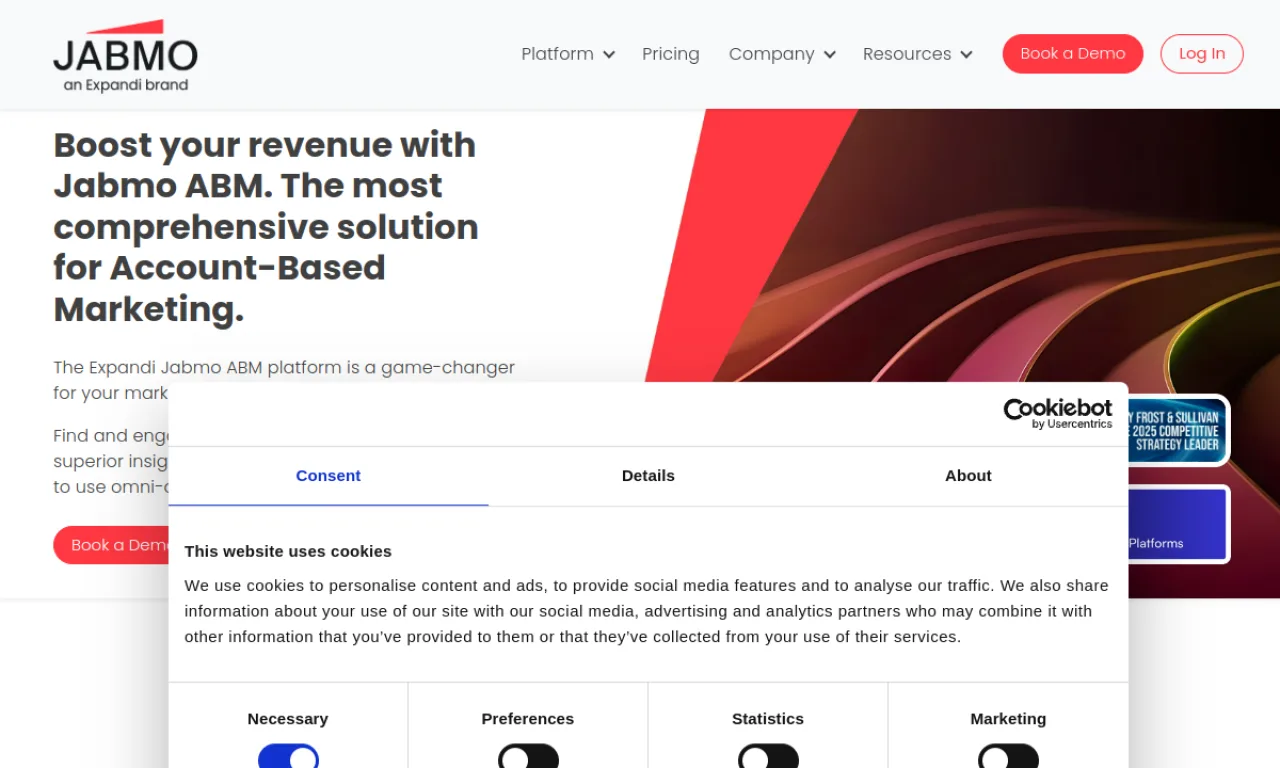Expand the Resources menu chevron
This screenshot has height=768, width=1280.
point(966,55)
